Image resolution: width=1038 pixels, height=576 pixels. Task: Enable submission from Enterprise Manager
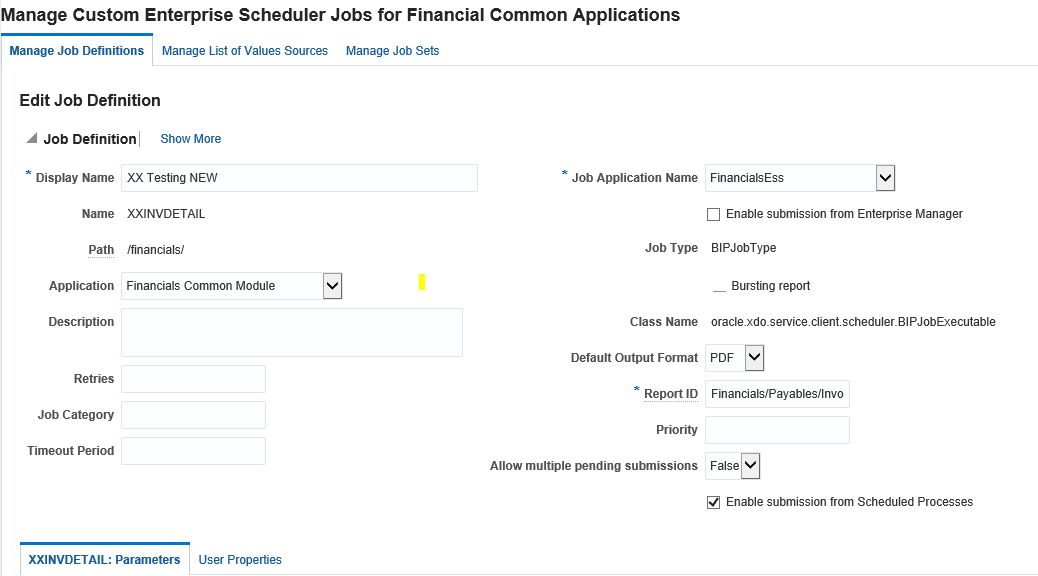click(x=713, y=214)
